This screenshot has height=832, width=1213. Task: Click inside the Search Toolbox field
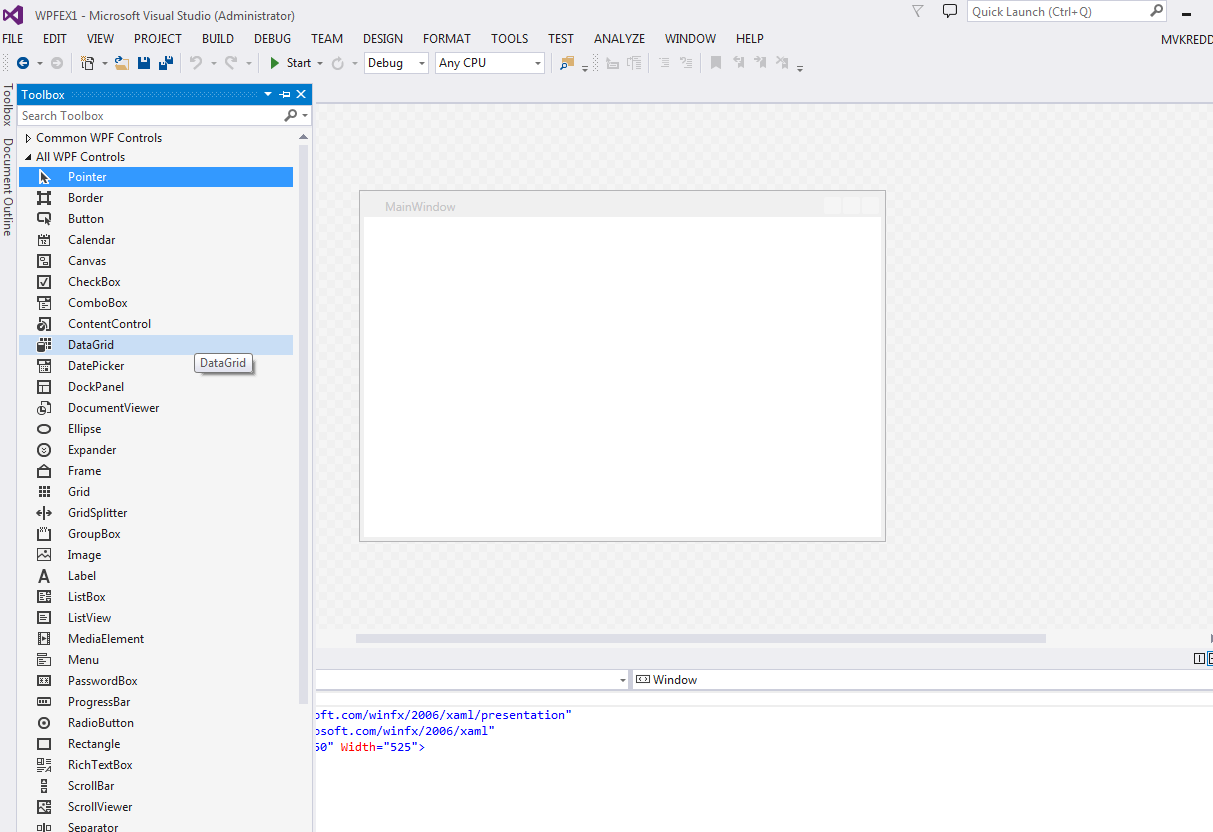(150, 115)
